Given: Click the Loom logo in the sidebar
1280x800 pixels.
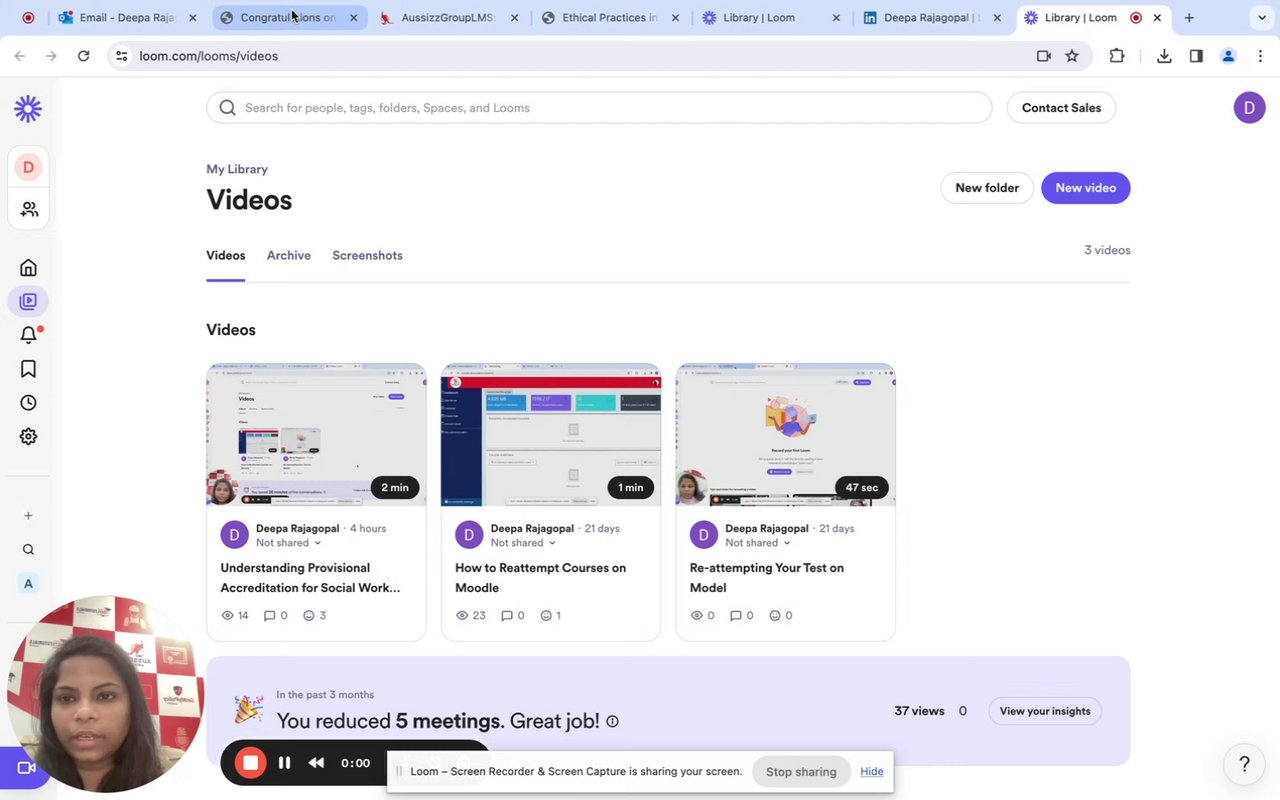Looking at the screenshot, I should [x=28, y=108].
